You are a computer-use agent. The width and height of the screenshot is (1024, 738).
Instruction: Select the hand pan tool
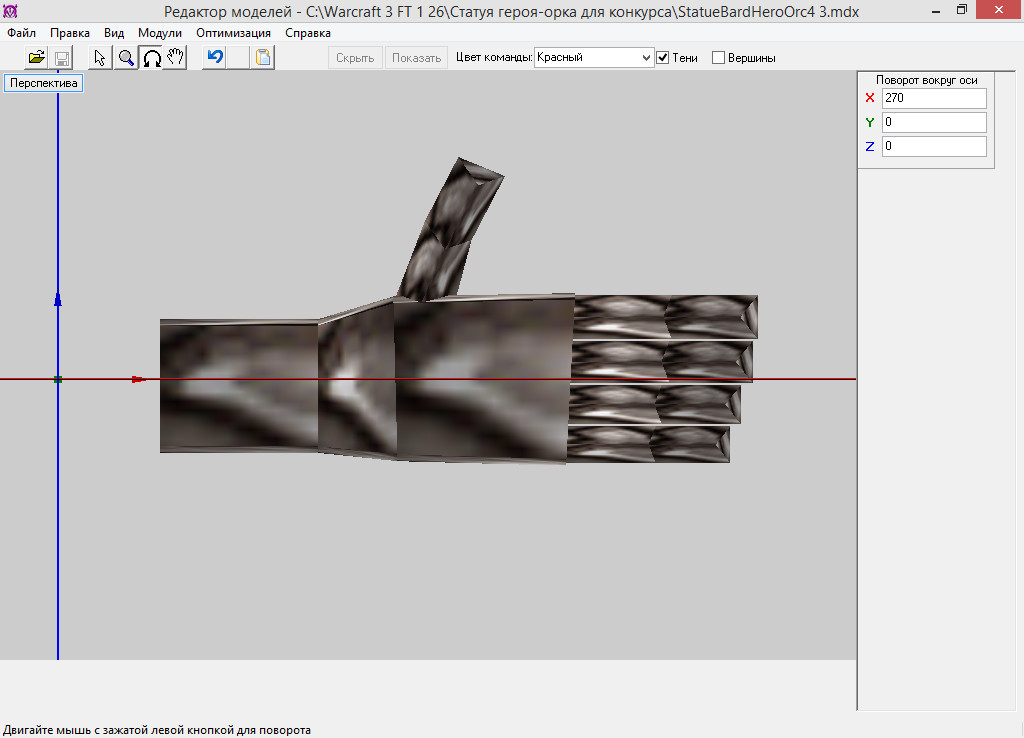point(176,58)
